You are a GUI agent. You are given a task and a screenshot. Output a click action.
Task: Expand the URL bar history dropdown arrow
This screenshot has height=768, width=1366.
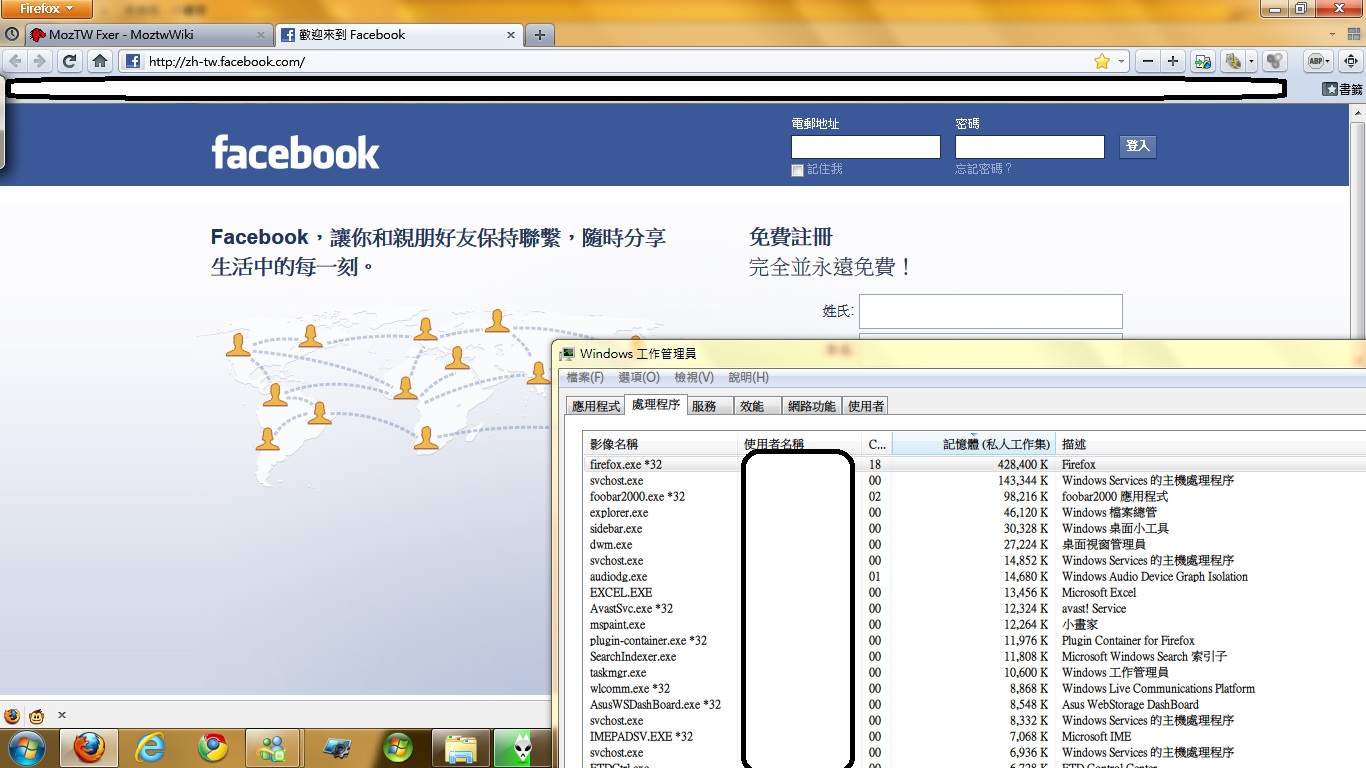coord(1121,62)
